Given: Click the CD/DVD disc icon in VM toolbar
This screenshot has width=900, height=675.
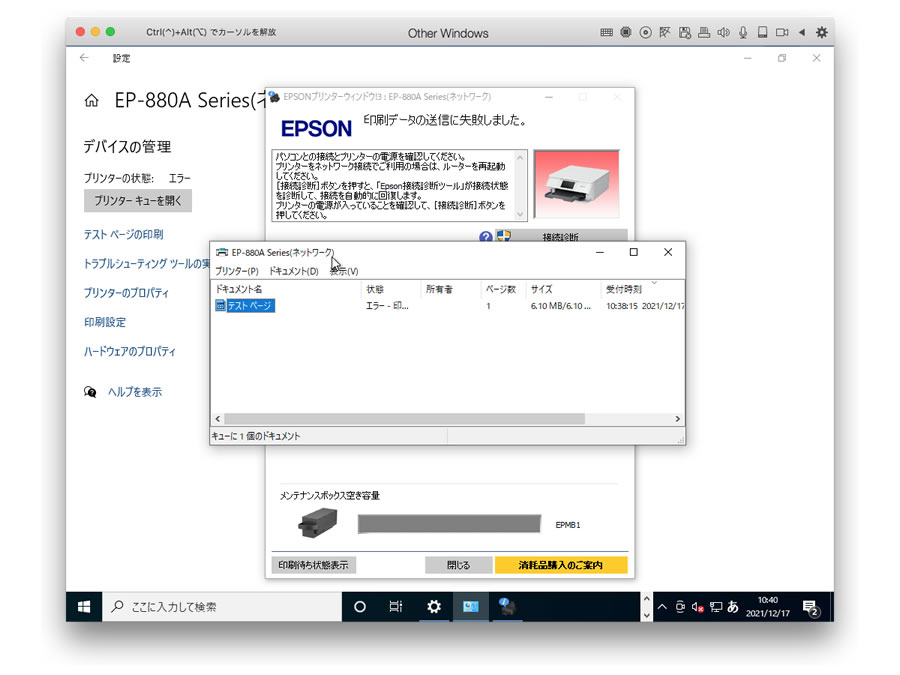Looking at the screenshot, I should pyautogui.click(x=645, y=33).
